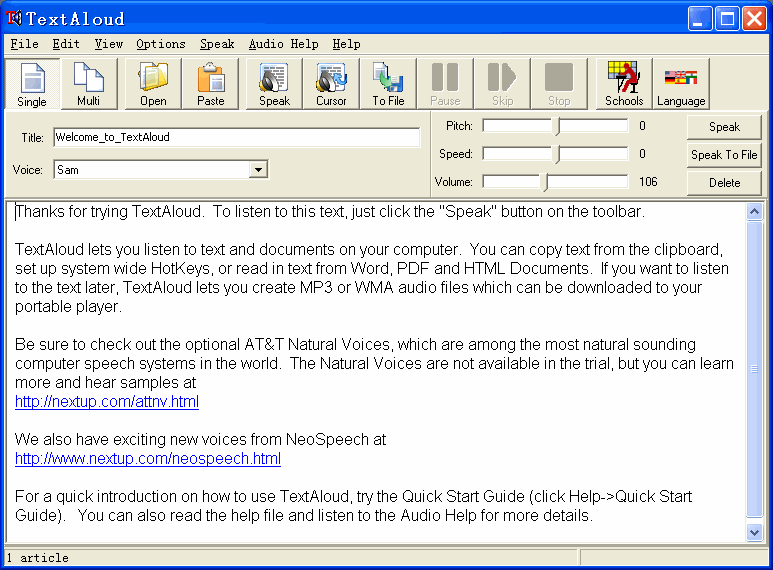
Task: Click the 'Speed:' label
Action: pos(456,154)
